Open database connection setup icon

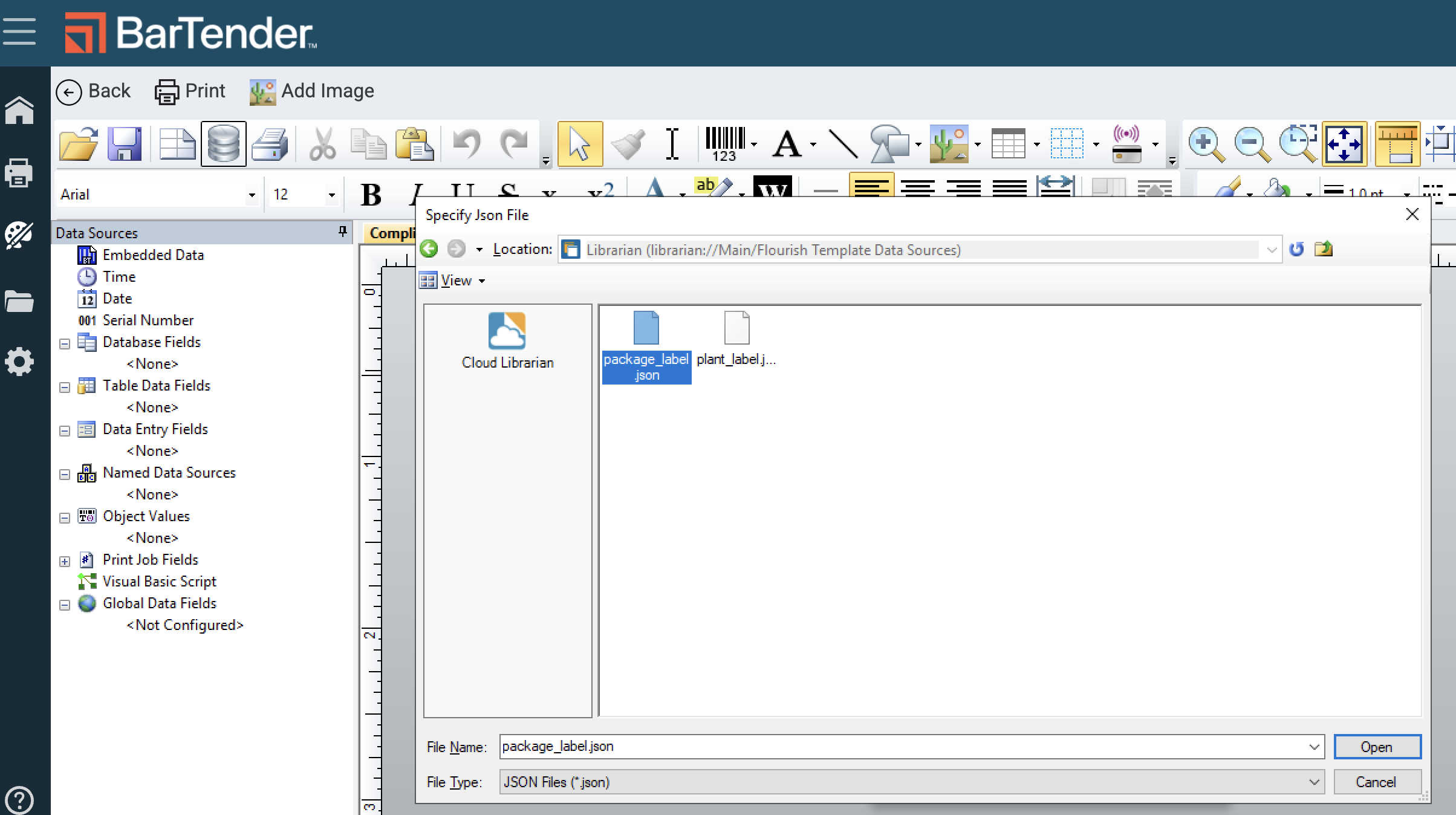[x=223, y=144]
